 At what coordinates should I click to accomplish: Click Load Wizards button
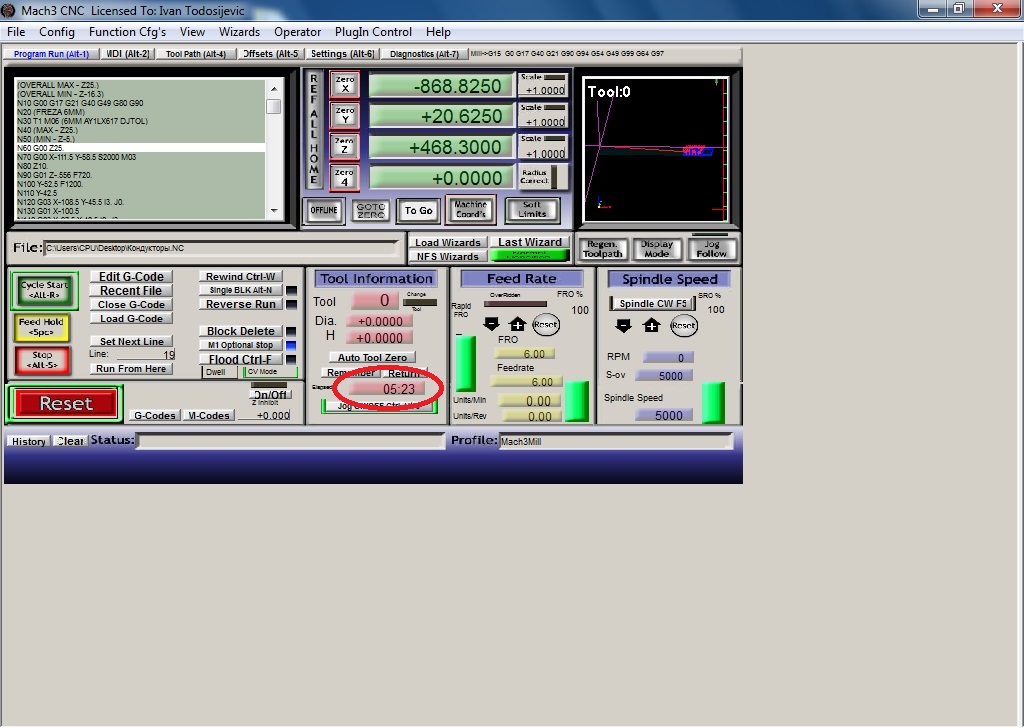click(x=448, y=242)
